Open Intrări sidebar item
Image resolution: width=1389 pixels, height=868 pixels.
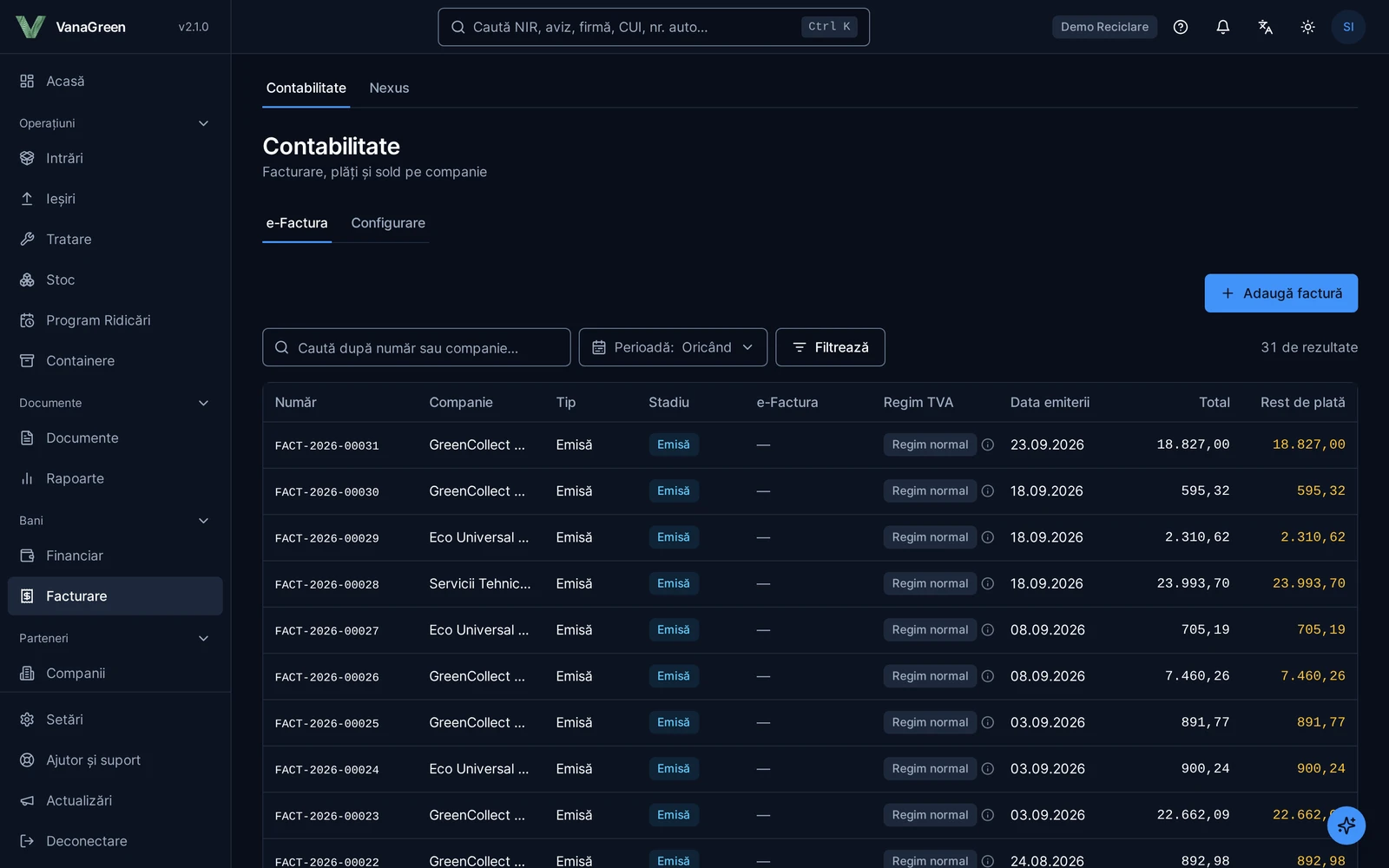click(115, 158)
